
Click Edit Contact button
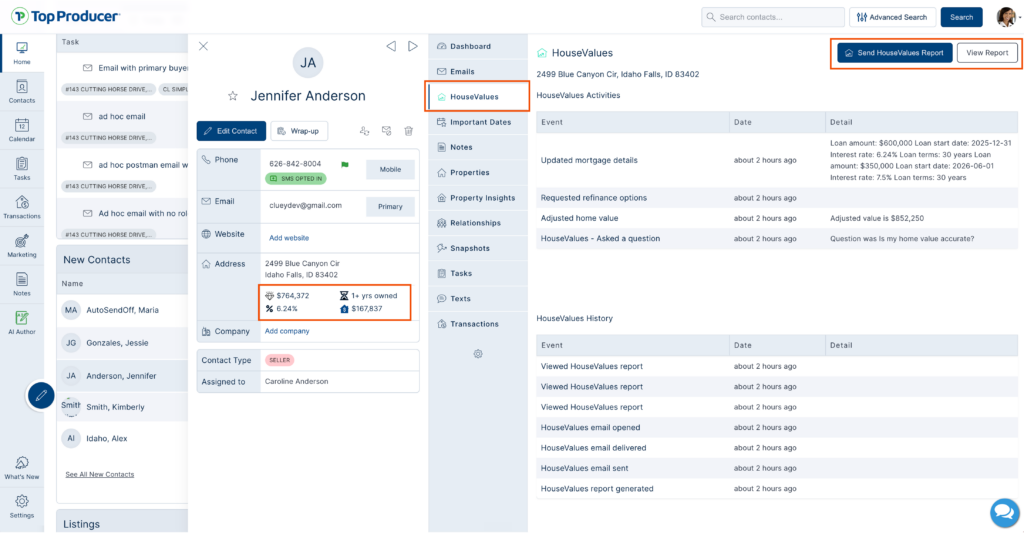coord(231,131)
